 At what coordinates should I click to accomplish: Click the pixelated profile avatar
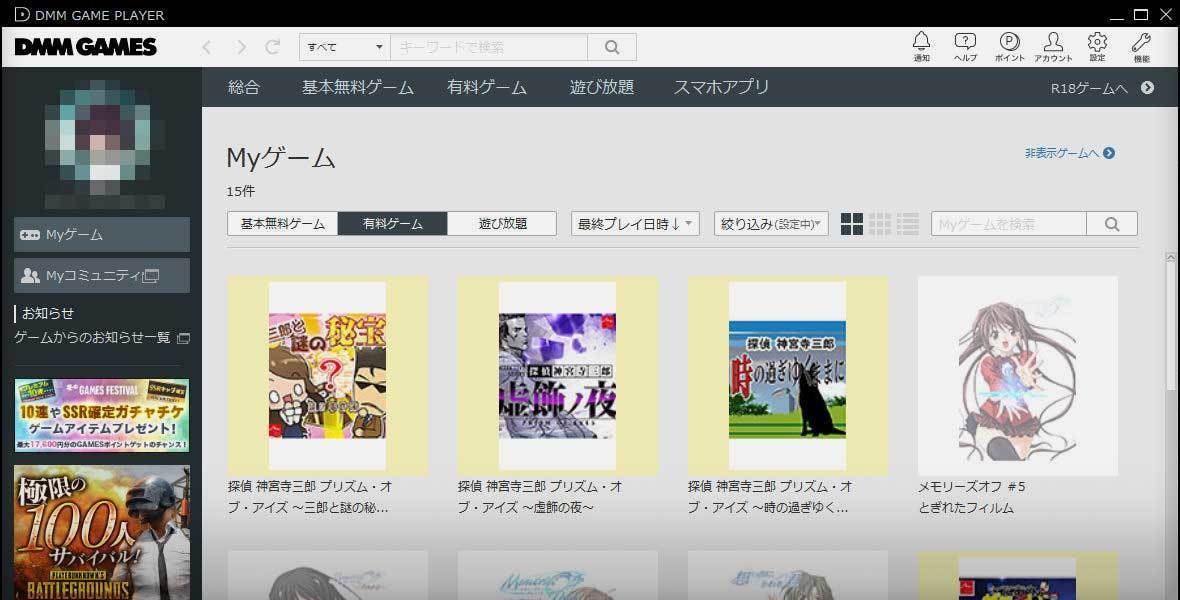104,142
